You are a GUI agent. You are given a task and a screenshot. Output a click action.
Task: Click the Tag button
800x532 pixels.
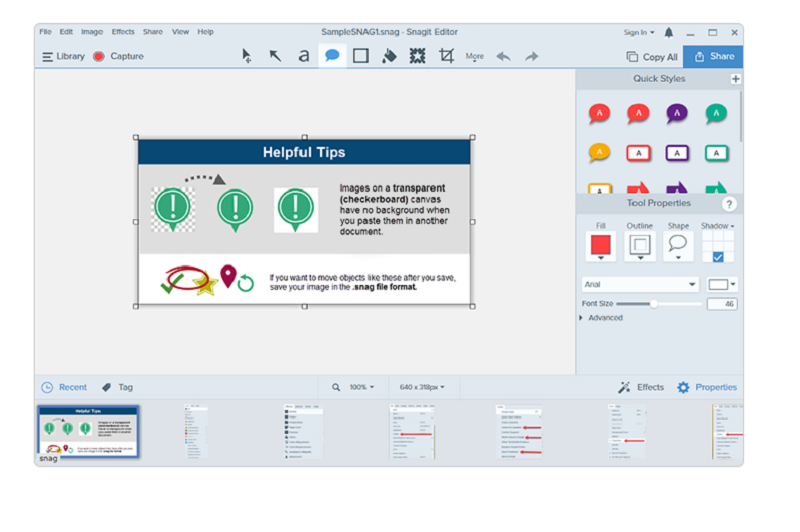point(117,387)
